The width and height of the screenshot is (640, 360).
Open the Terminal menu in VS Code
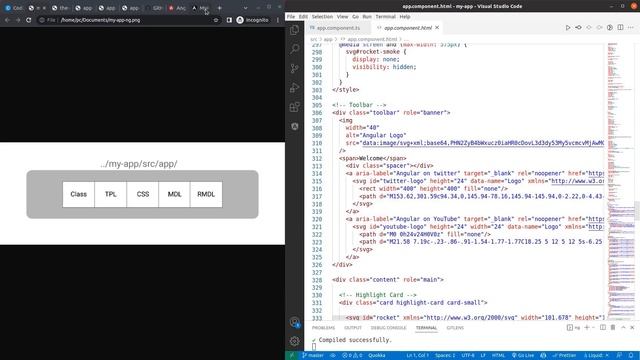[386, 17]
